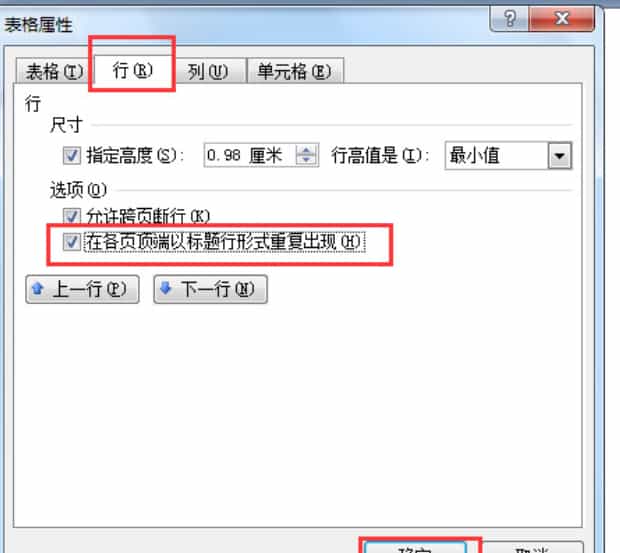Click the help question mark button
This screenshot has width=620, height=553.
509,18
